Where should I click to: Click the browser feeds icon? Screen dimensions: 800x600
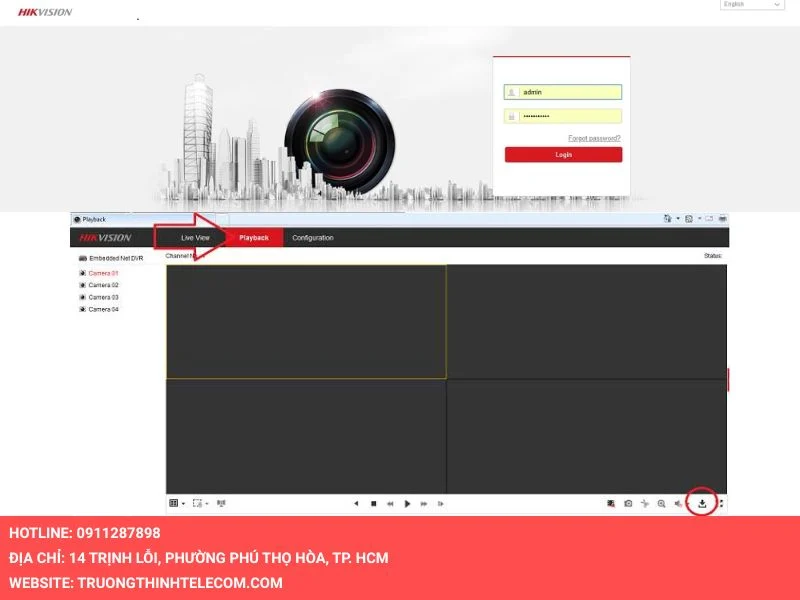tap(689, 219)
